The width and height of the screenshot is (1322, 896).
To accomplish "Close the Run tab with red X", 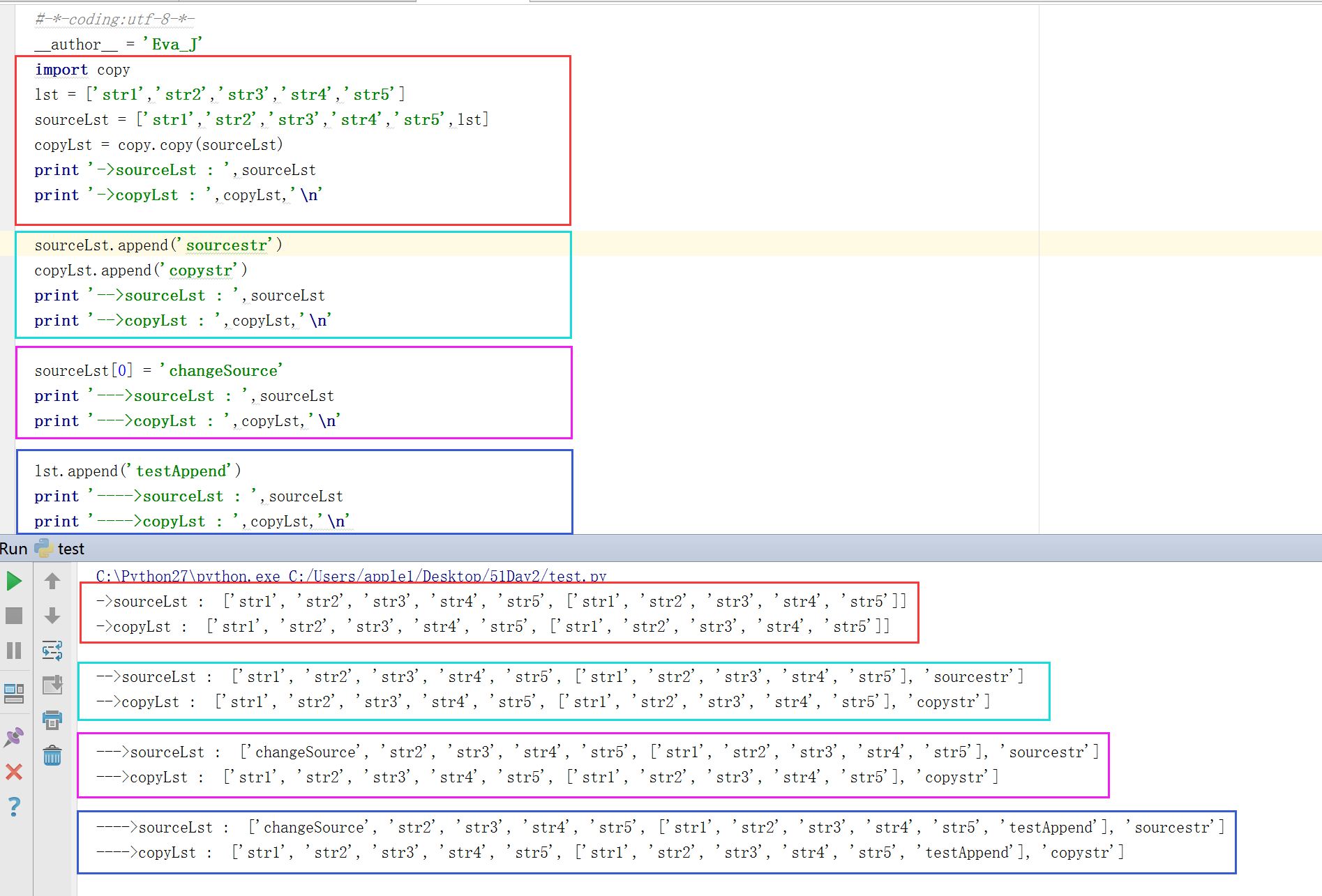I will 14,772.
